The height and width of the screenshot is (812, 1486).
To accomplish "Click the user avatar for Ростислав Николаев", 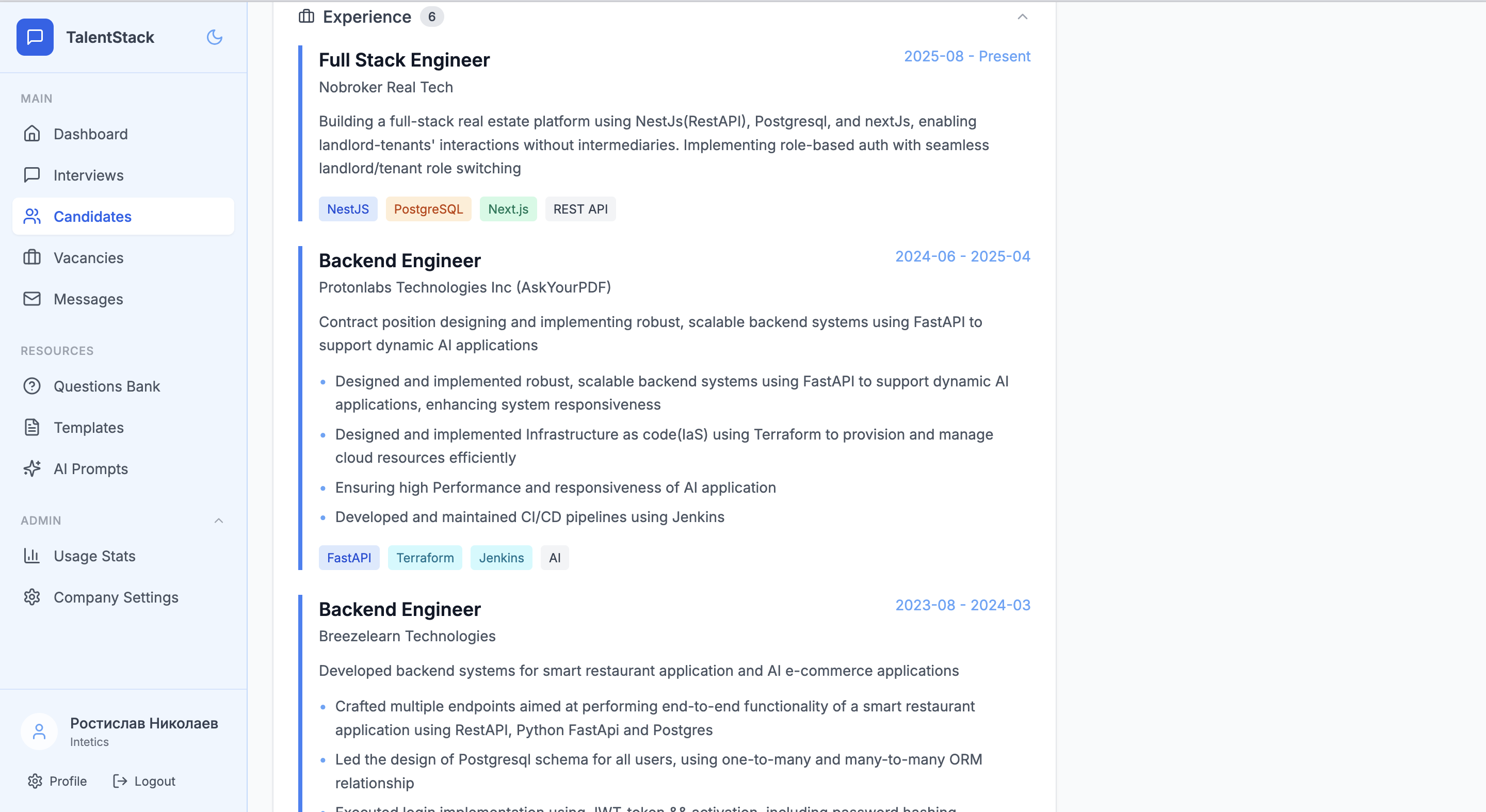I will click(39, 732).
